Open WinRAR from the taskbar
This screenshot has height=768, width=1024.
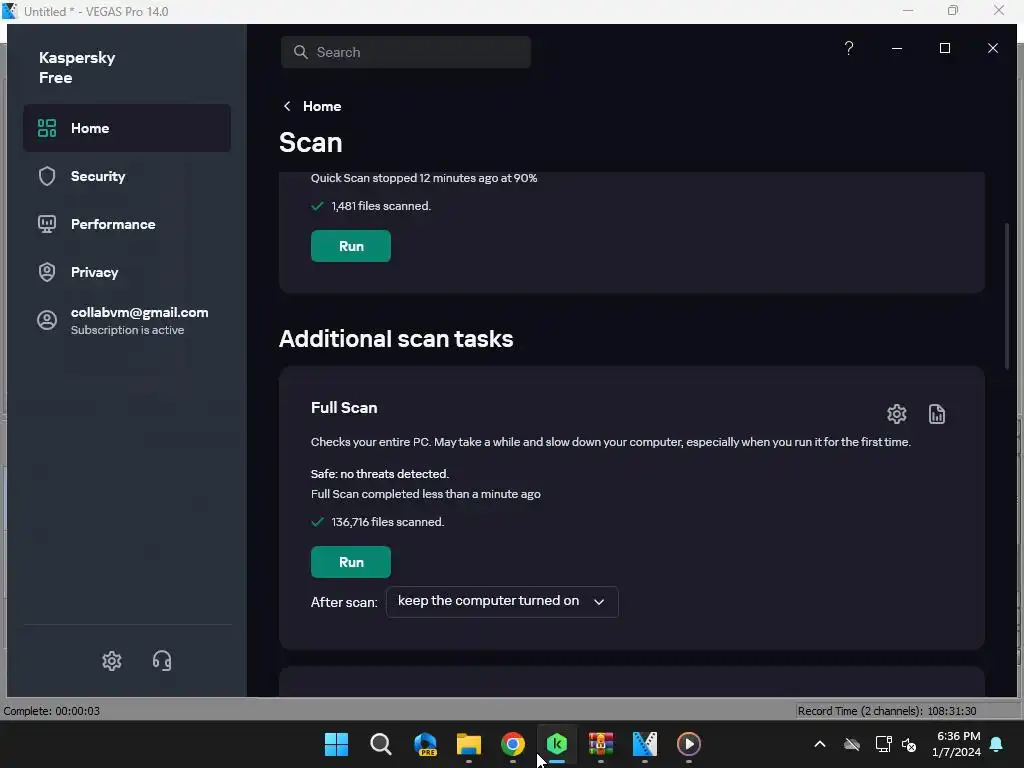click(x=601, y=744)
